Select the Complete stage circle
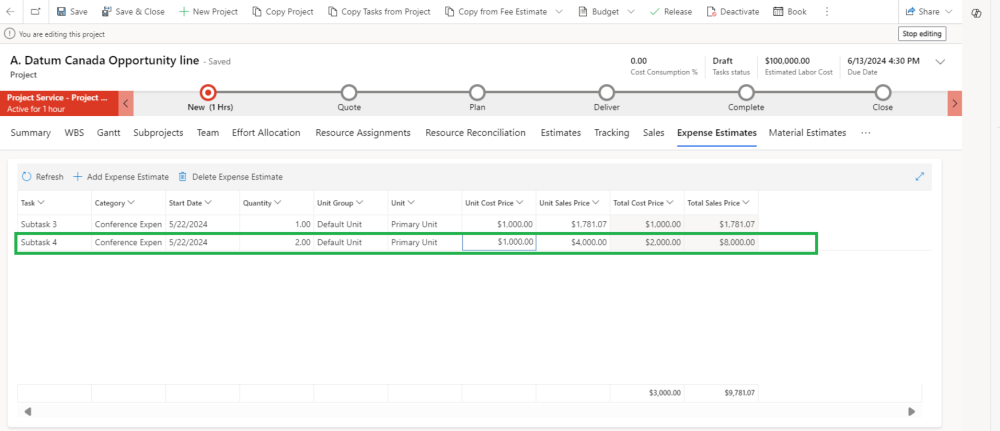 click(x=746, y=93)
